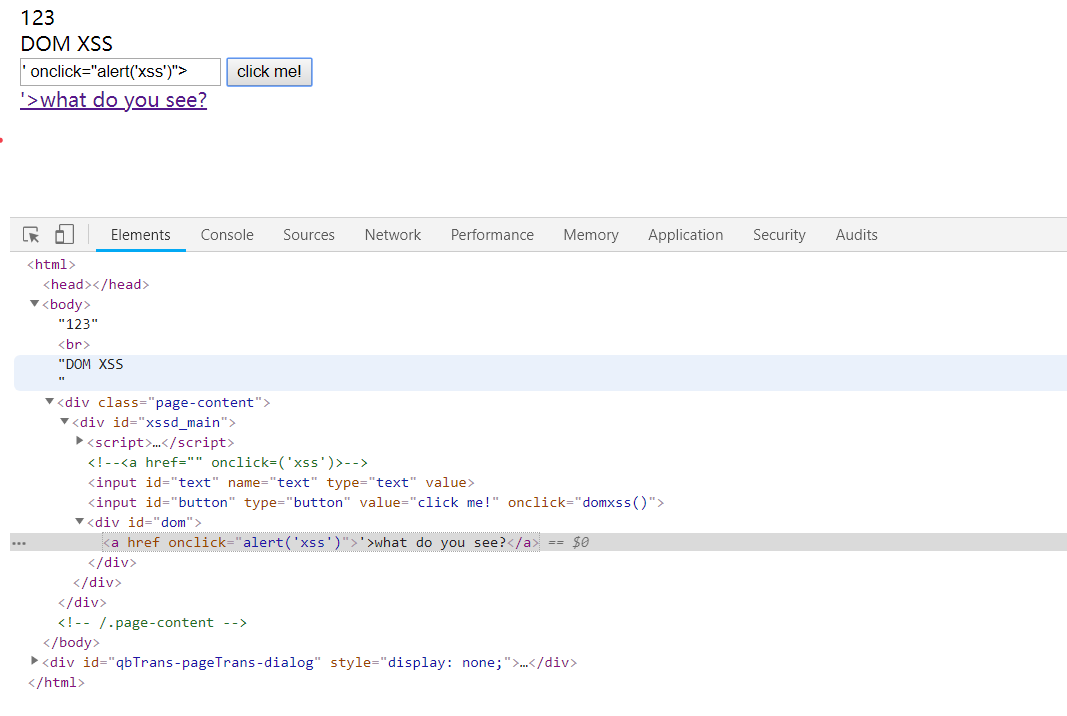The height and width of the screenshot is (716, 1067).
Task: Select the "DOM XSS text node row
Action: click(x=540, y=372)
